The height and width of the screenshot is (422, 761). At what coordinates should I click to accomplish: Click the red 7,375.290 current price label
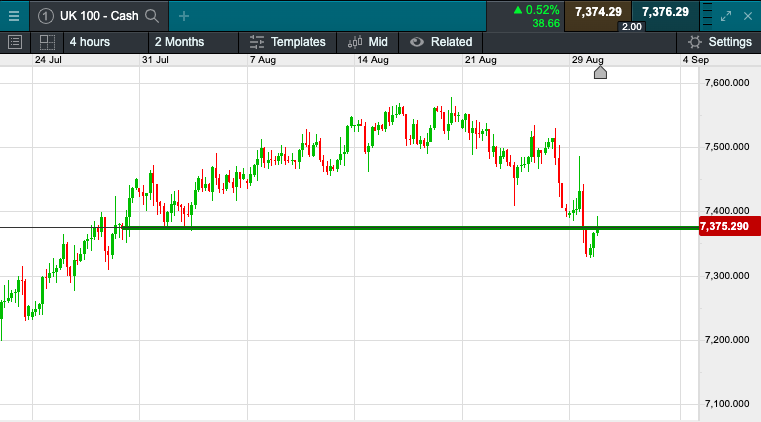click(x=727, y=228)
